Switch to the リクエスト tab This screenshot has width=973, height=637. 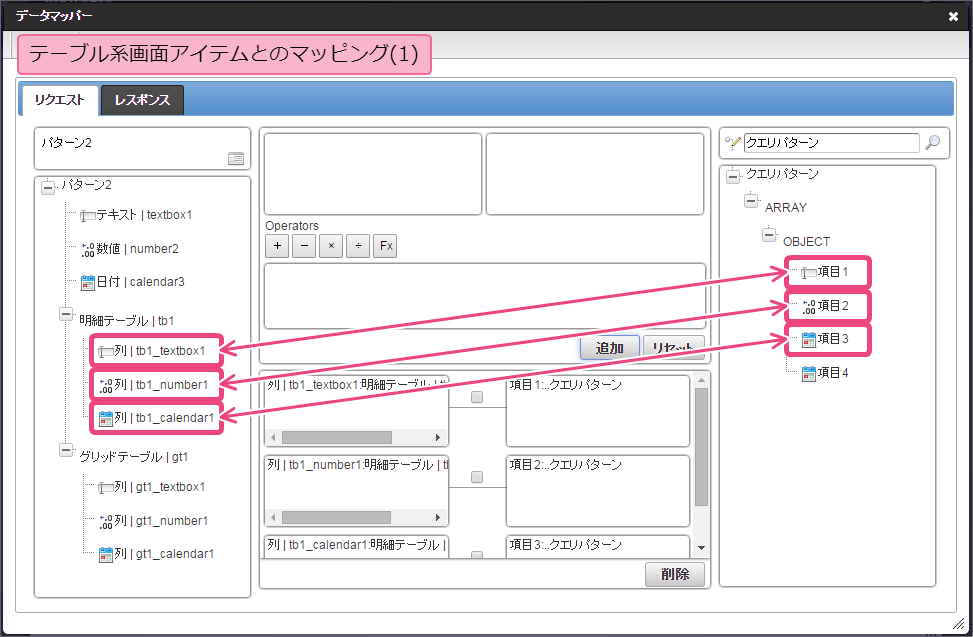point(60,100)
